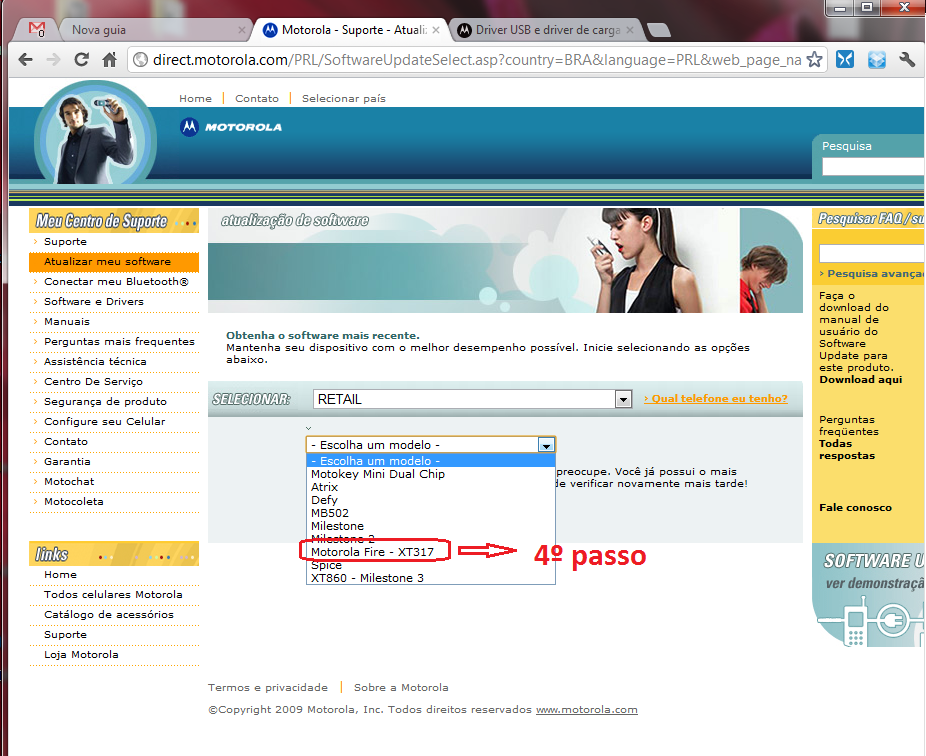The image size is (926, 756).
Task: Open Fale conosco link
Action: point(855,507)
